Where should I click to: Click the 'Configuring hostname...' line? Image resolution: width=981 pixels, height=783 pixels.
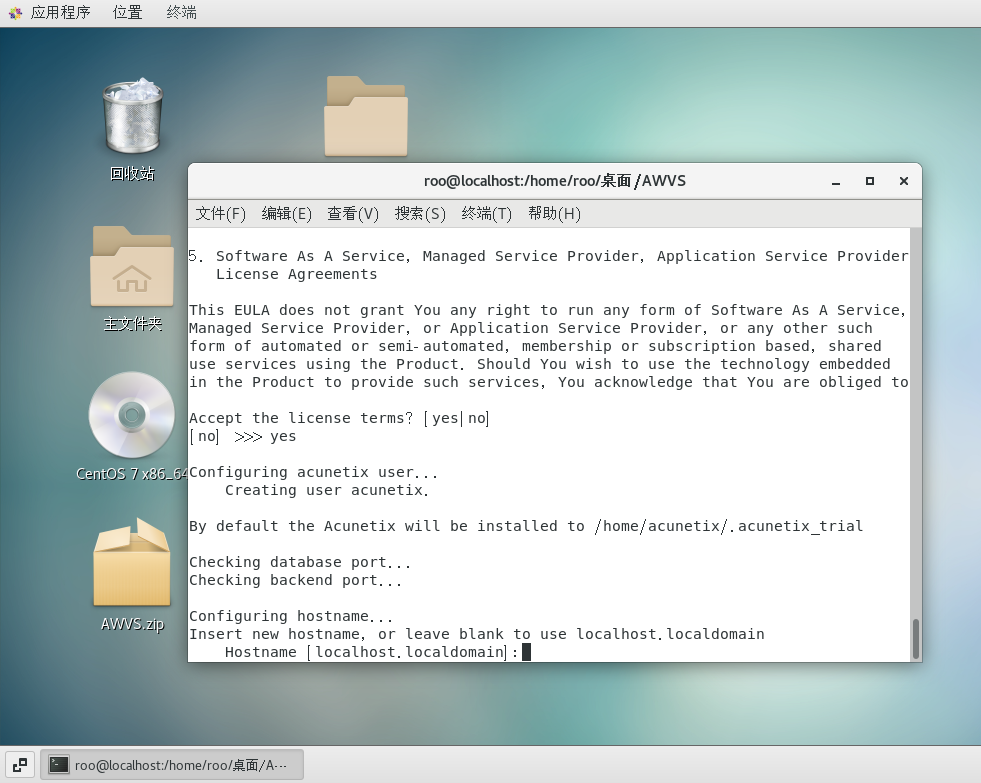tap(291, 616)
